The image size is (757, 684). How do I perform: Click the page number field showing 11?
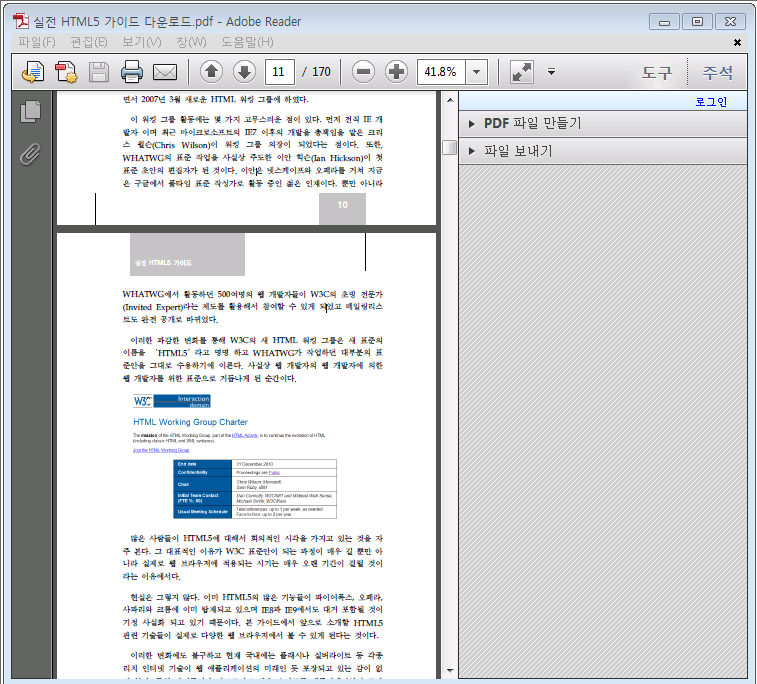[x=280, y=72]
